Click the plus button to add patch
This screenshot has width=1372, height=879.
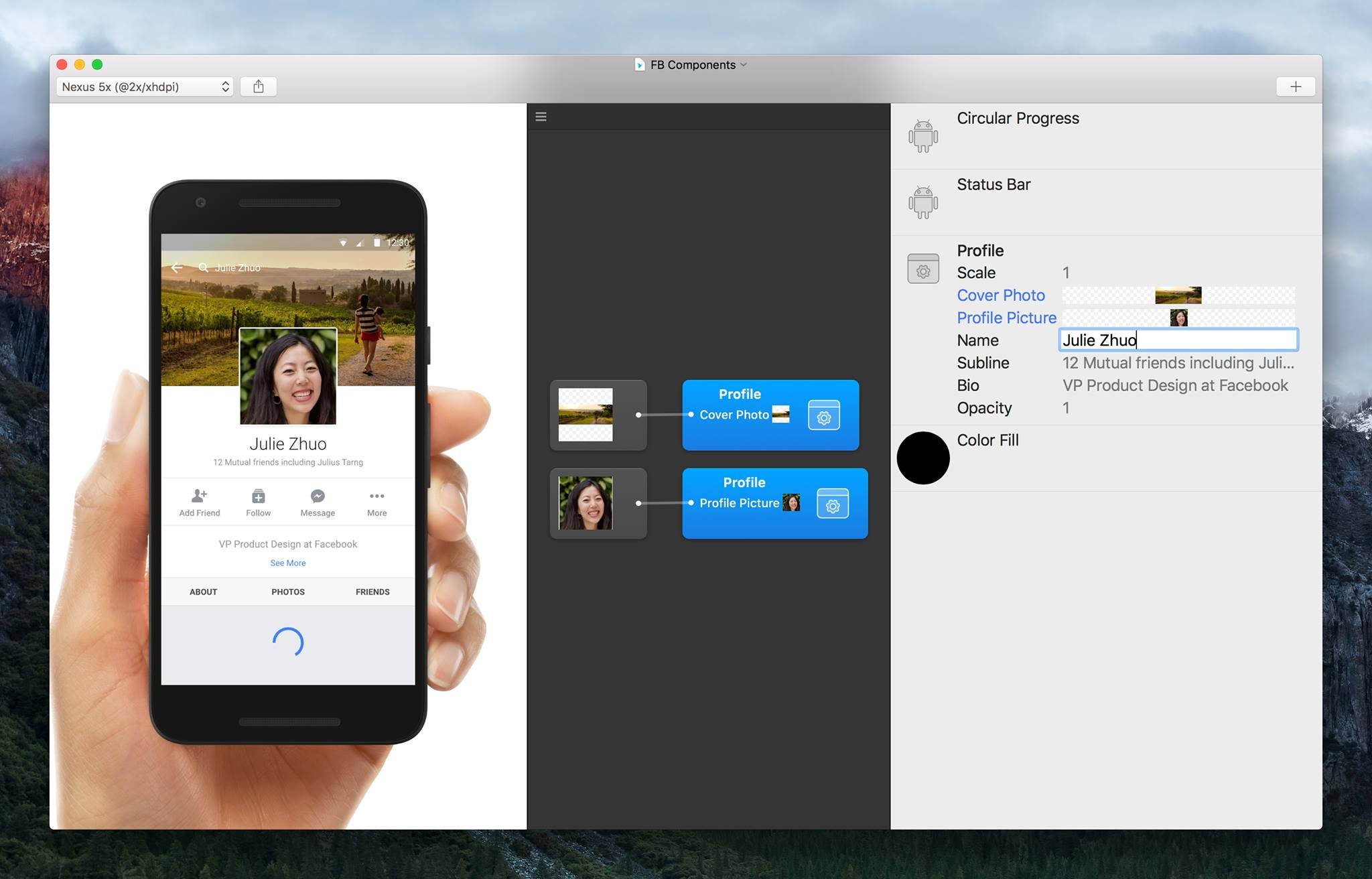click(x=1296, y=86)
